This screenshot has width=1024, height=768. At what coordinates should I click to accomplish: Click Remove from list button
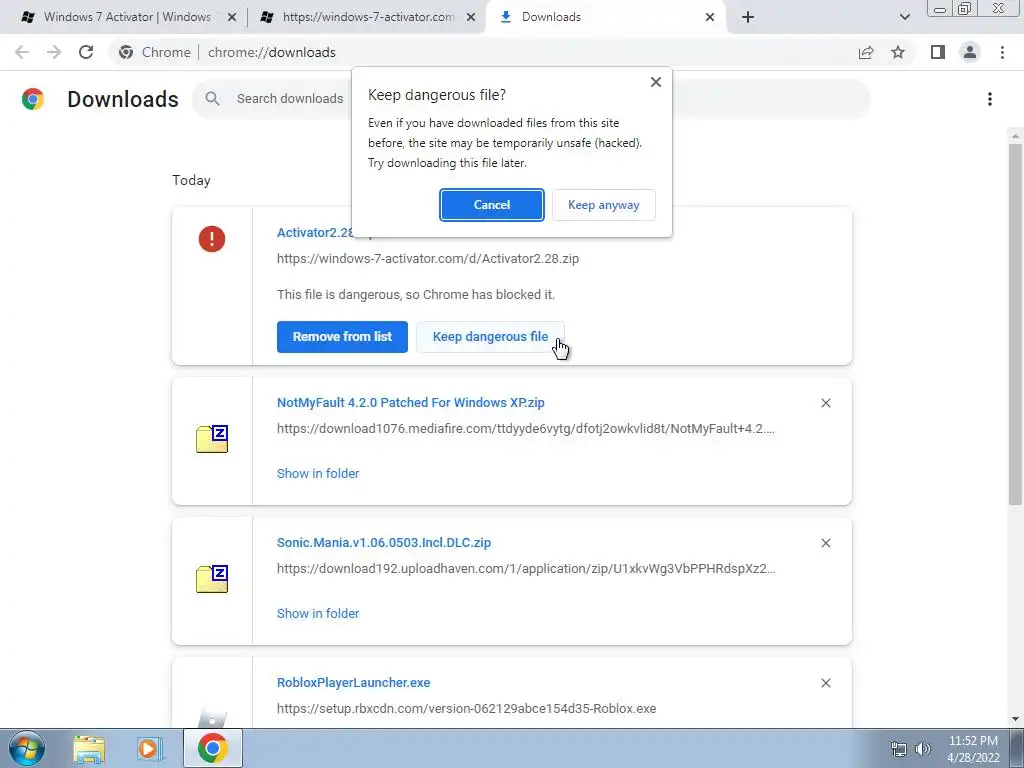tap(342, 337)
